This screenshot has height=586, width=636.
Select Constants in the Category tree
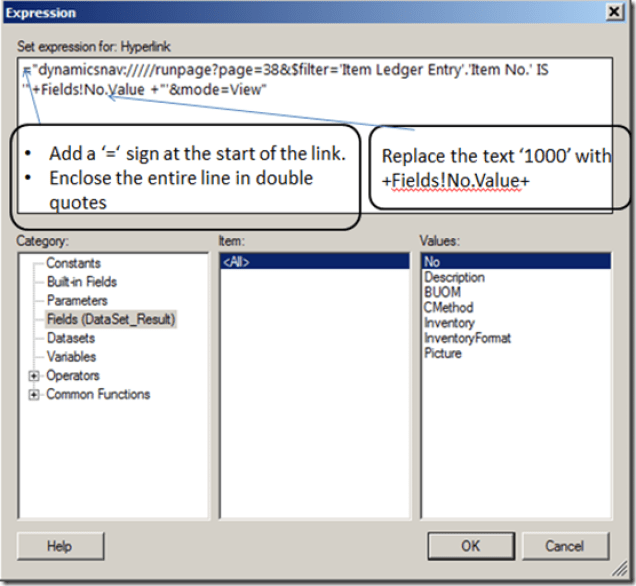pyautogui.click(x=73, y=263)
